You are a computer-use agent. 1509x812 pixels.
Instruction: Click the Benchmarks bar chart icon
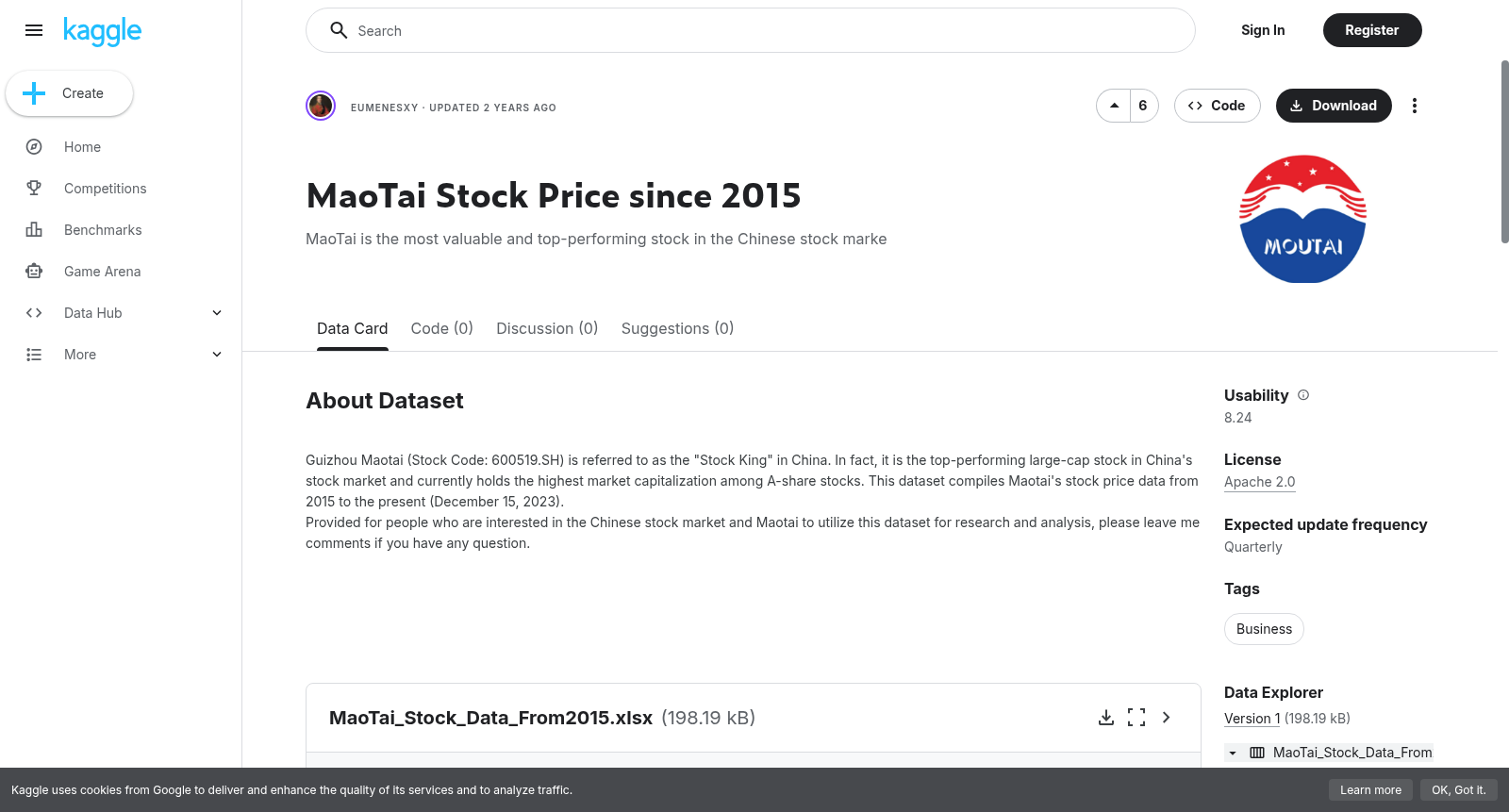pyautogui.click(x=34, y=230)
